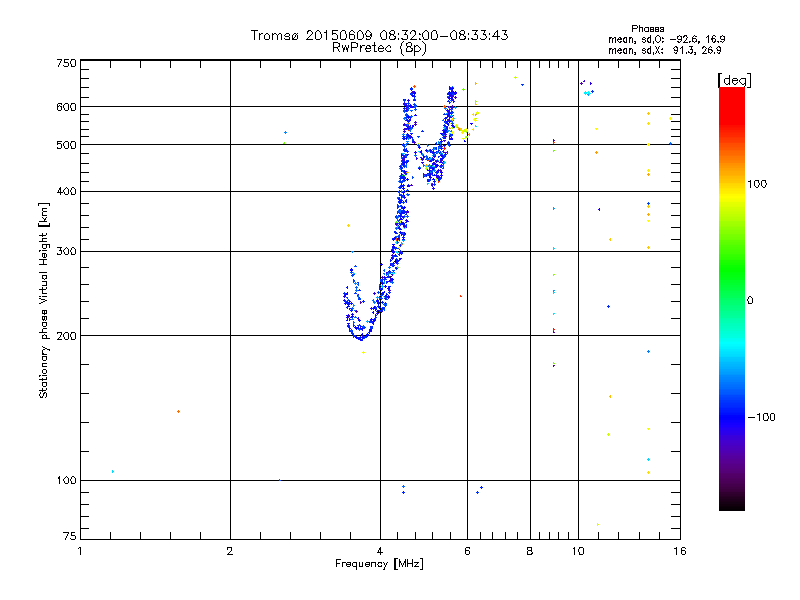Click the x-axis tick label '4'

(380, 551)
